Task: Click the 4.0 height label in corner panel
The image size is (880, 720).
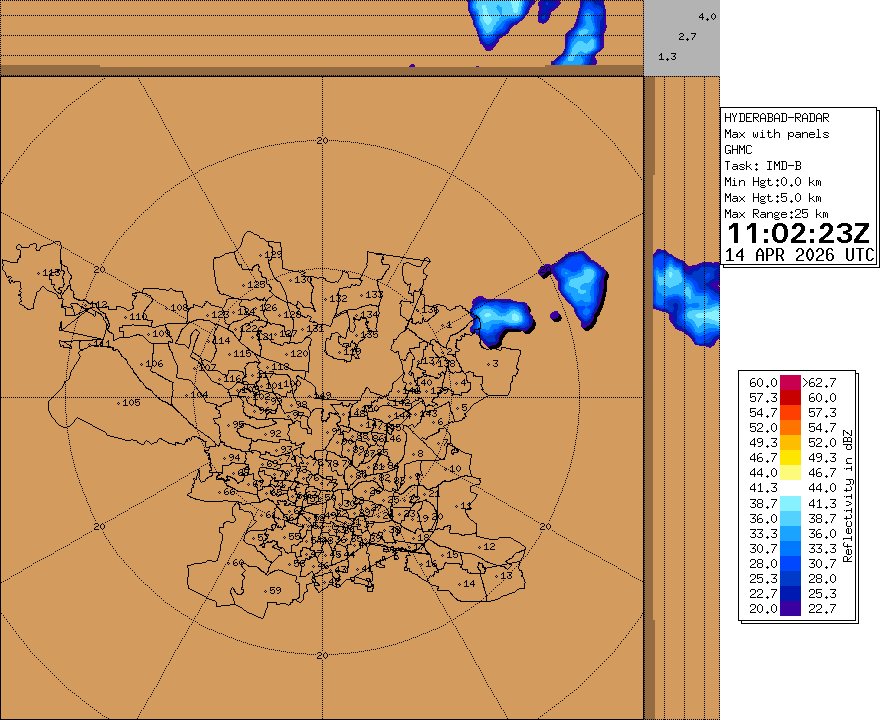Action: click(x=707, y=17)
